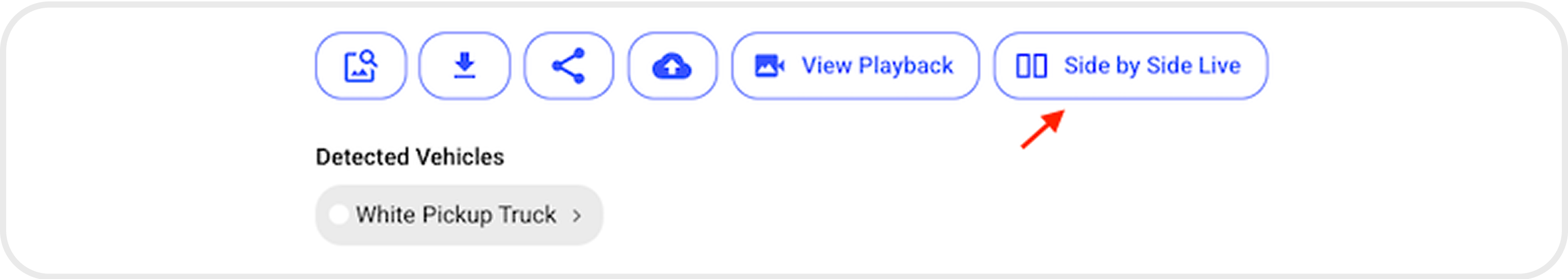Click the Detected Vehicles heading
This screenshot has width=1568, height=279.
410,157
